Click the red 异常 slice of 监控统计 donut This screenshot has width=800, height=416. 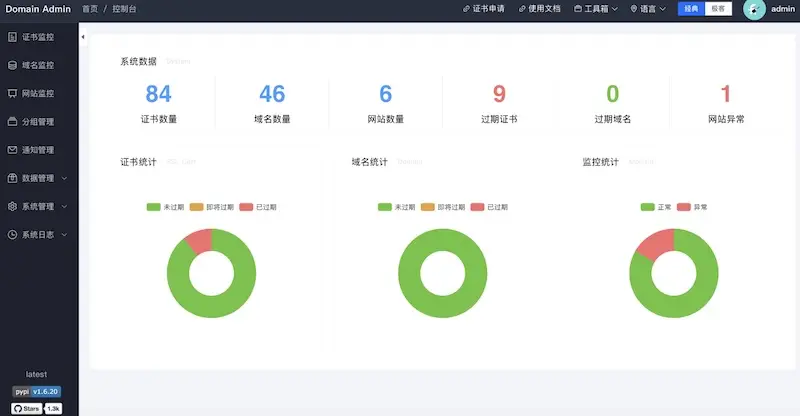pyautogui.click(x=657, y=243)
